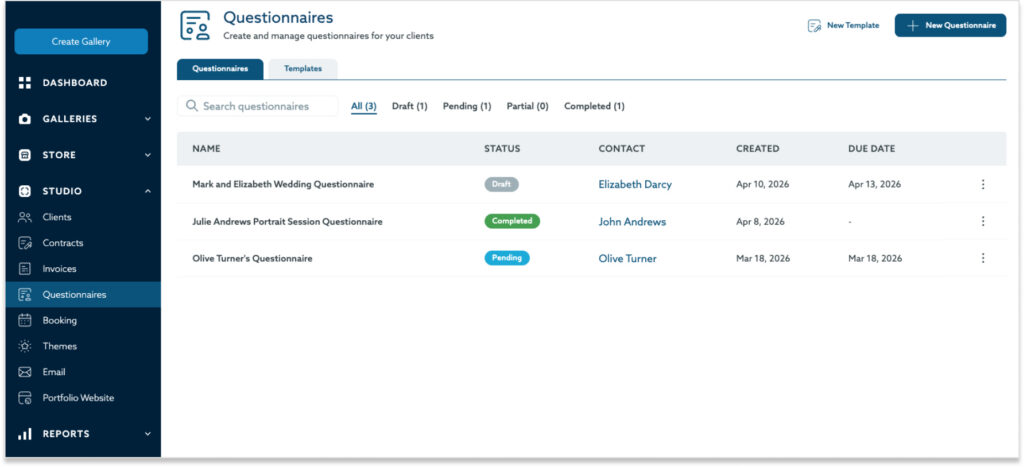Open John Andrews contact link

coord(632,221)
